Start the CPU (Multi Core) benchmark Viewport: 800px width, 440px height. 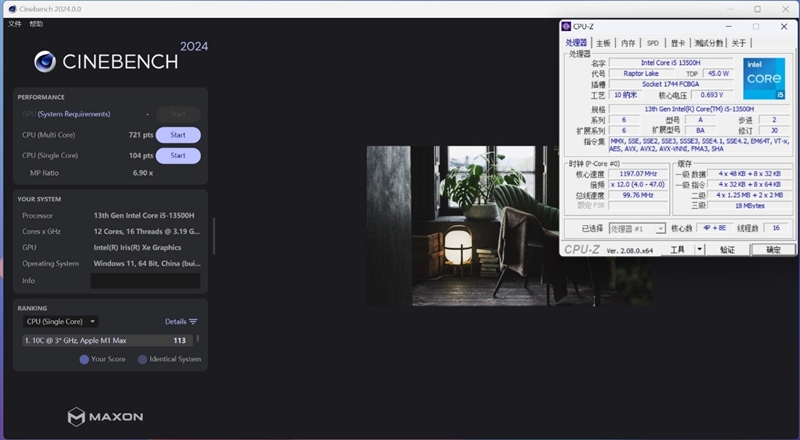178,135
